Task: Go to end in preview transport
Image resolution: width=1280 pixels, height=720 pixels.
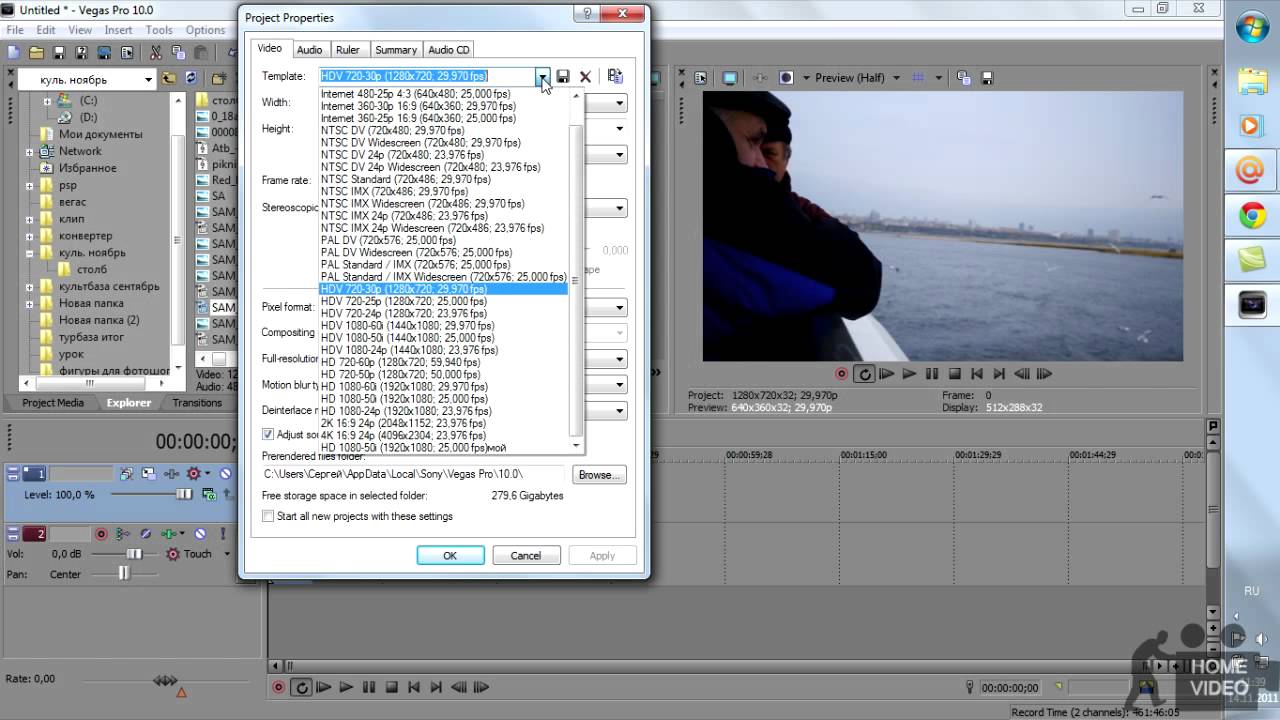Action: point(999,374)
